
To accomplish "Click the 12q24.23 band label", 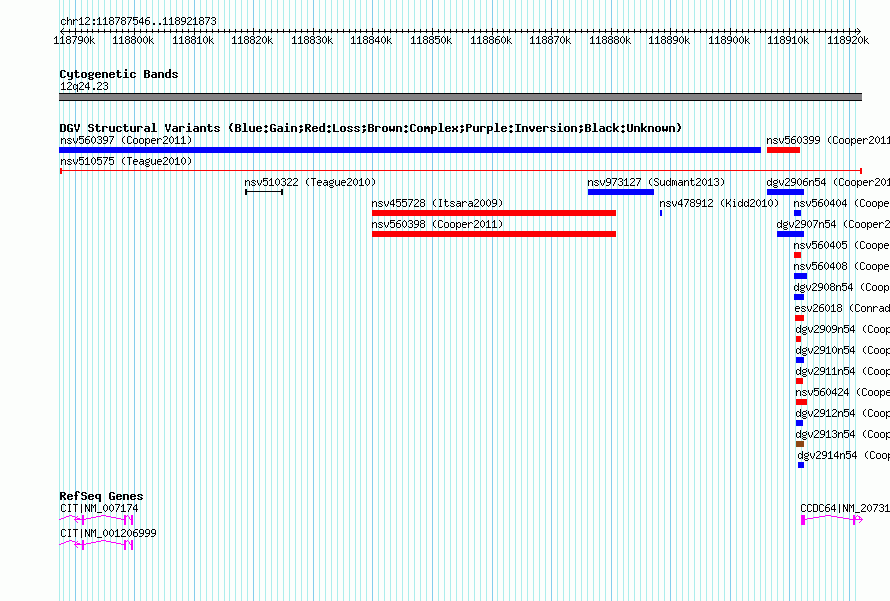I will 84,86.
